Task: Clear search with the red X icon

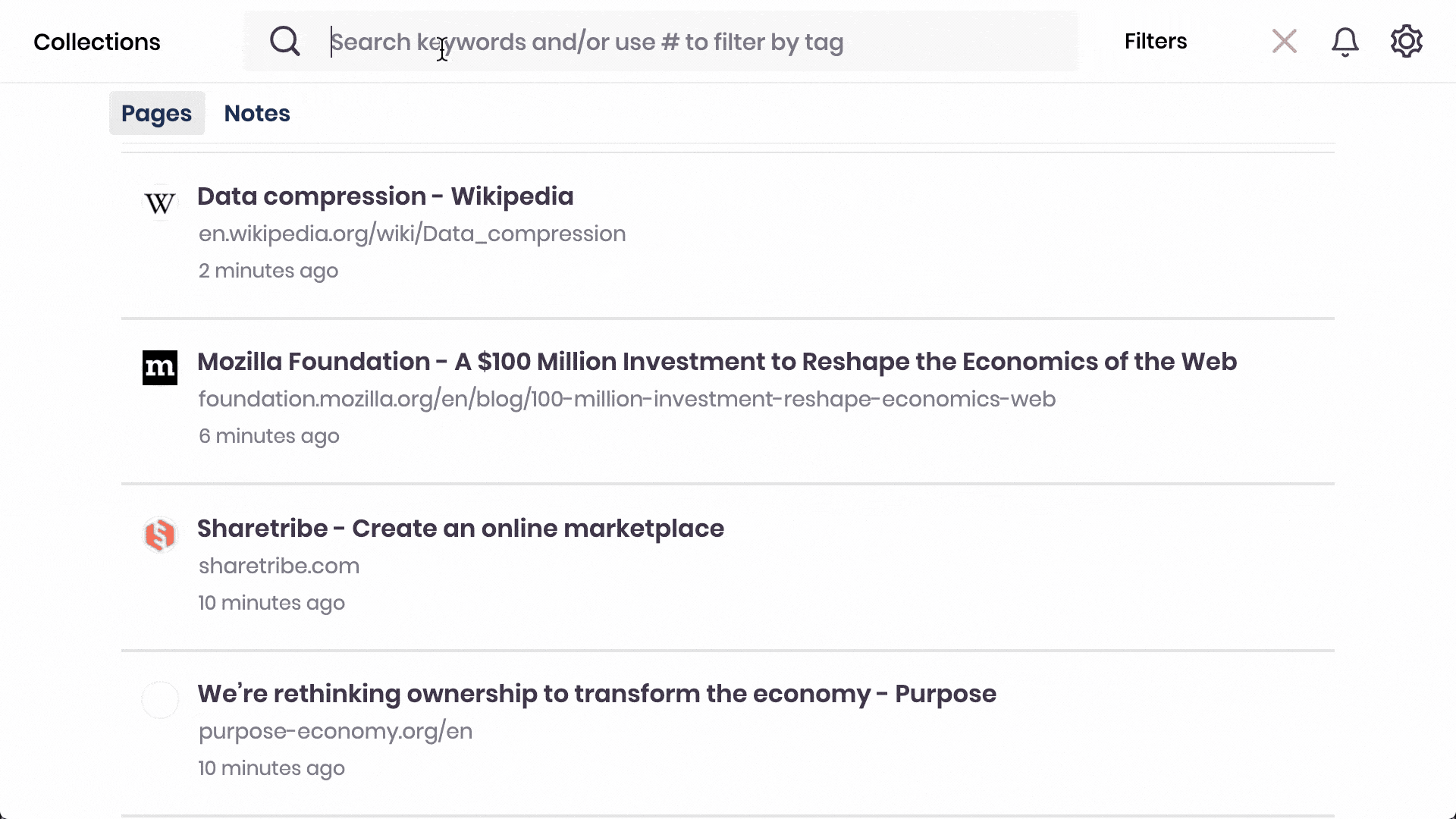Action: [1284, 41]
